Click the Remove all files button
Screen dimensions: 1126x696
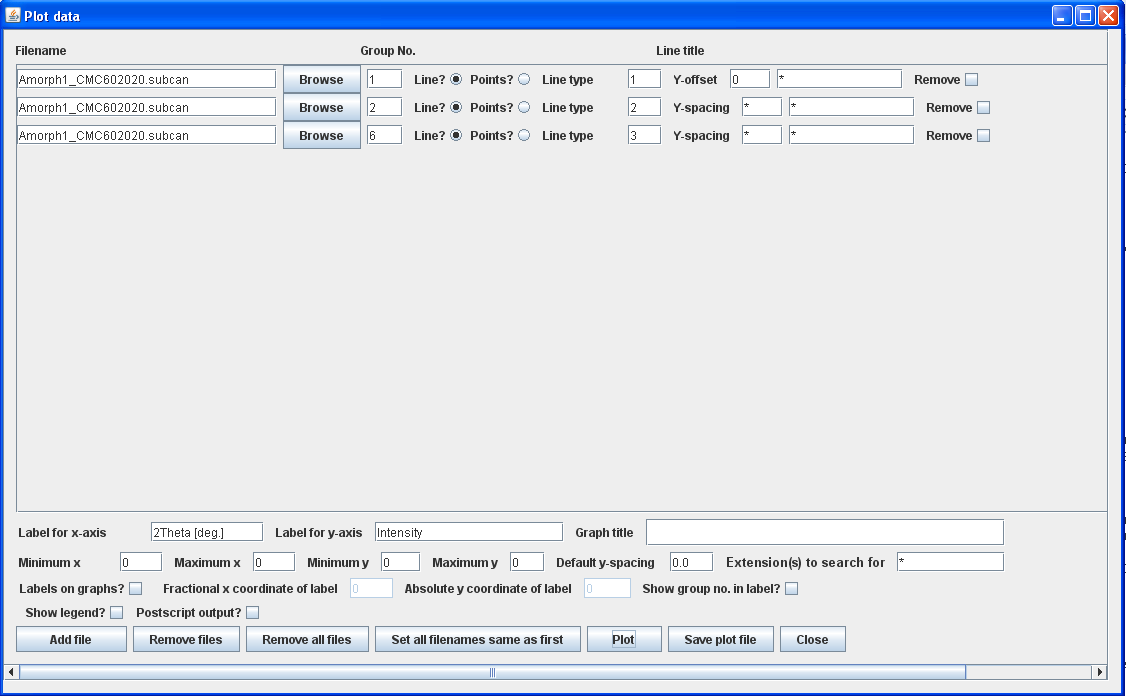pyautogui.click(x=307, y=639)
